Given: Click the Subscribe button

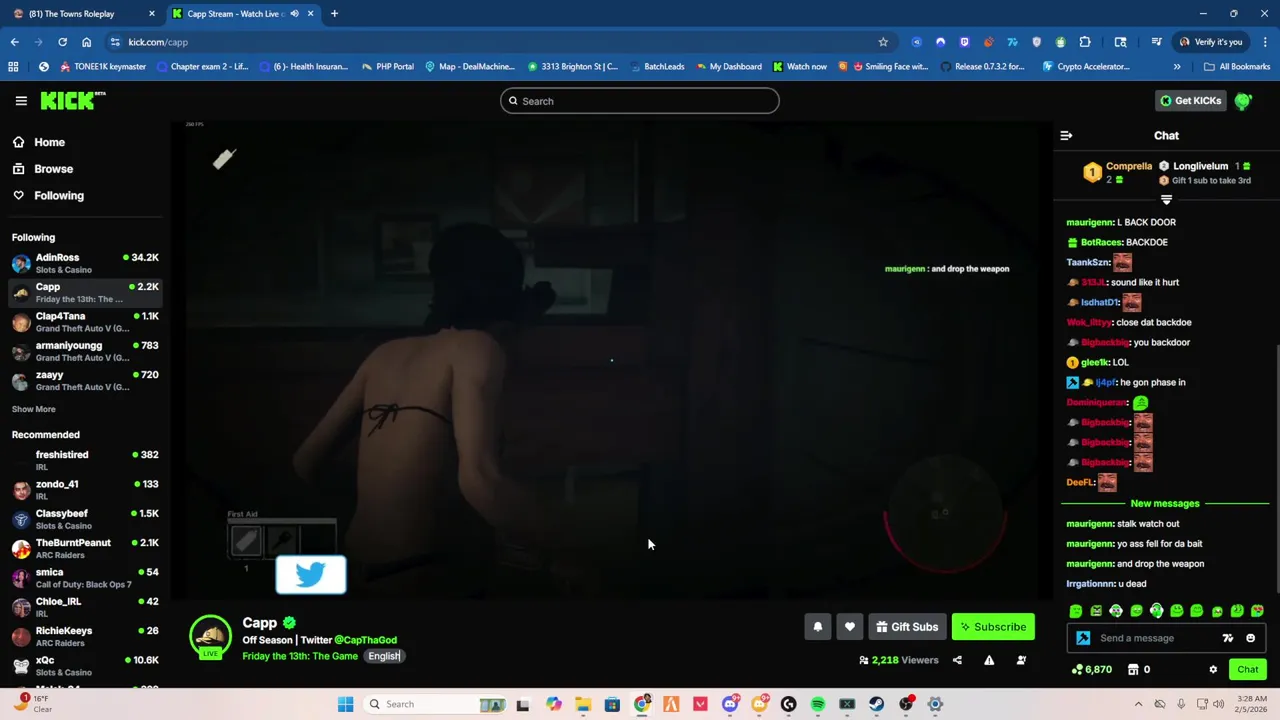Looking at the screenshot, I should coord(993,627).
